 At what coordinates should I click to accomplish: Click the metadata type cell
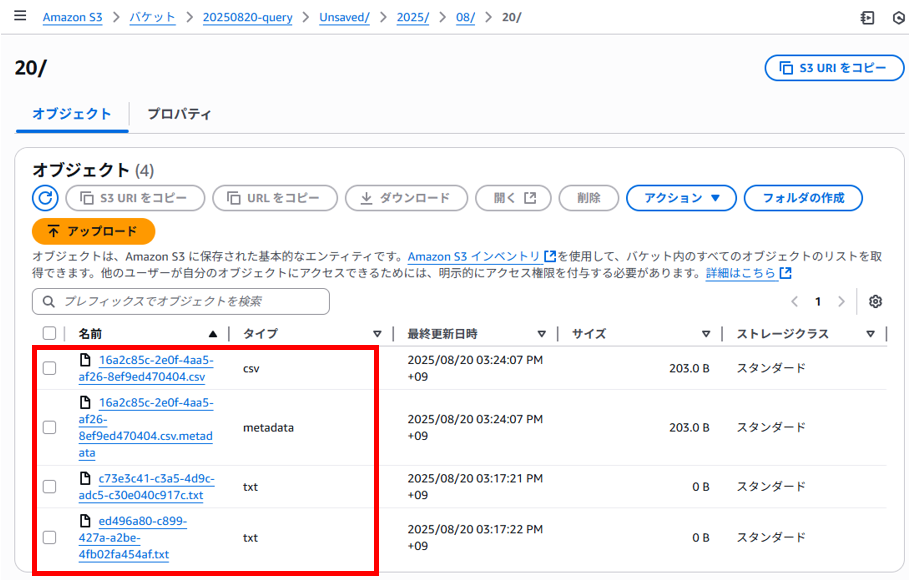point(268,427)
